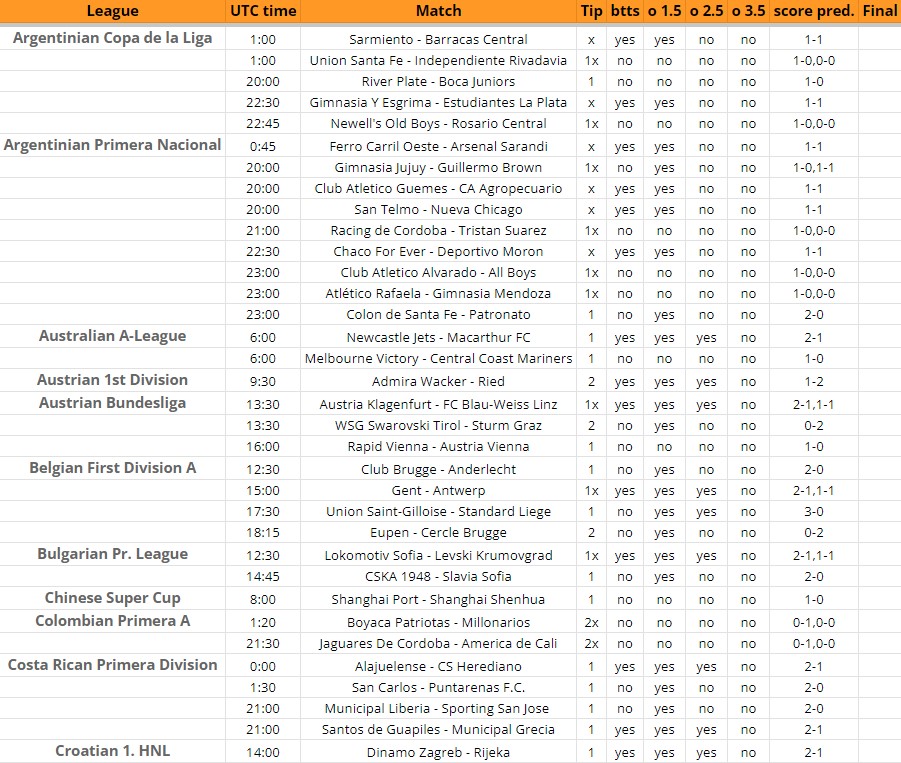The width and height of the screenshot is (901, 763).
Task: Click match 'Club Brugge - Anderlecht'
Action: click(x=438, y=469)
